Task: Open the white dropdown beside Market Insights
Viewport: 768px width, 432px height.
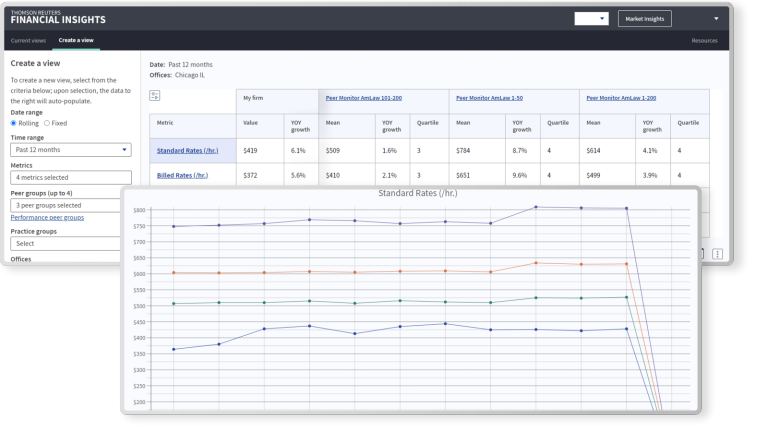Action: tap(591, 19)
